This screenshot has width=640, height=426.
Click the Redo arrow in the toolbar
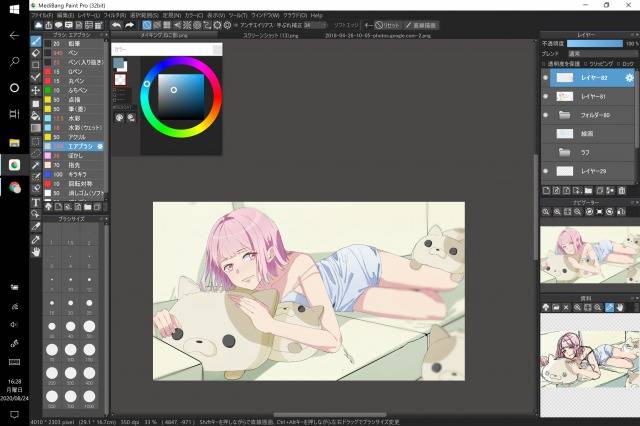point(129,25)
